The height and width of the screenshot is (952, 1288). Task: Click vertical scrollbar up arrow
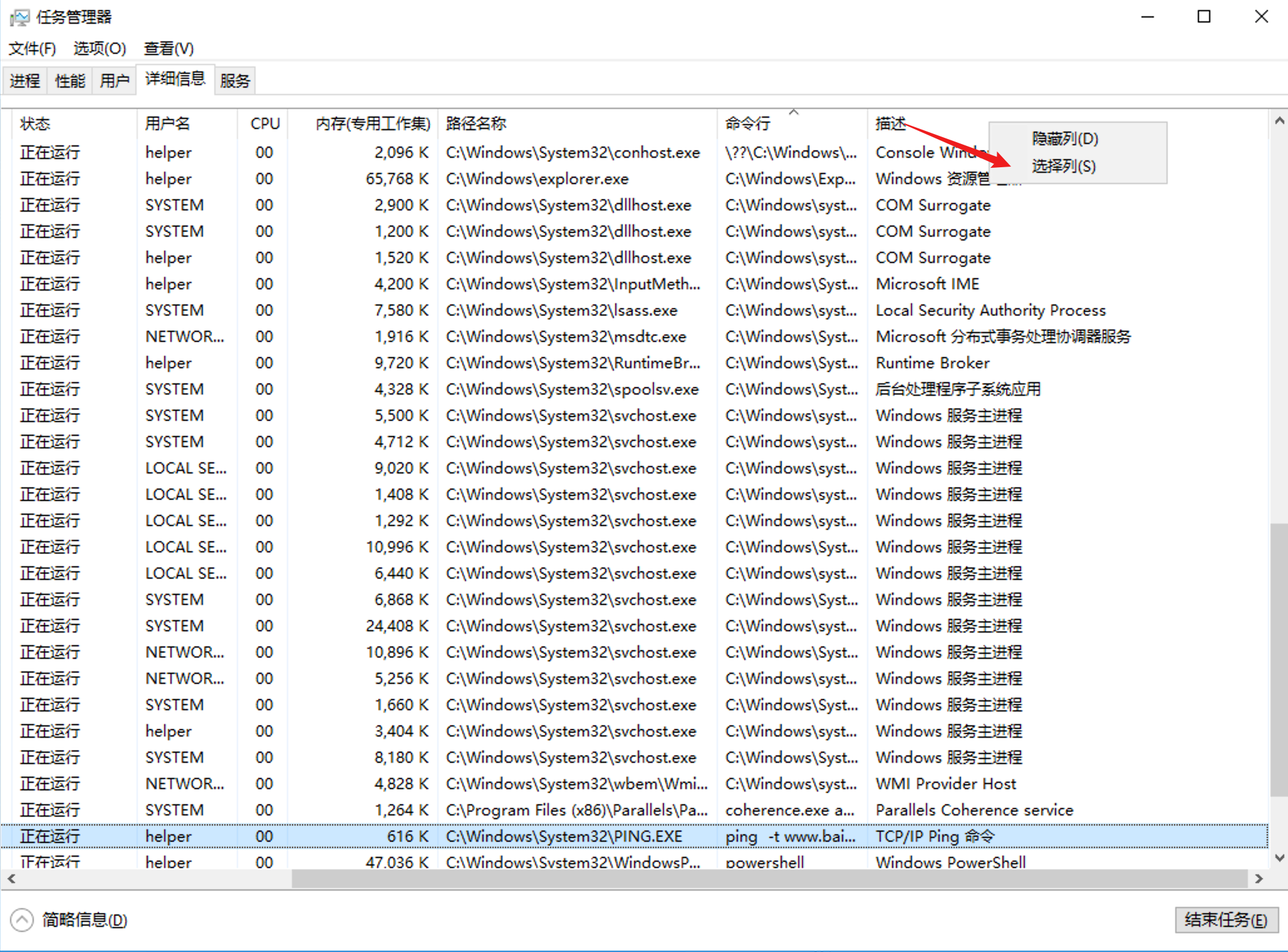[x=1279, y=121]
